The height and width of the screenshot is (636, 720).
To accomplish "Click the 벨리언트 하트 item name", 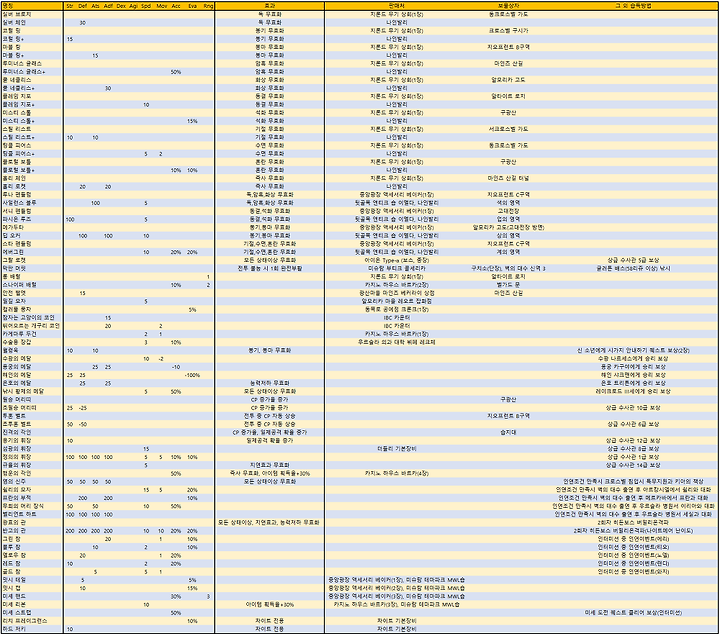I will [x=20, y=514].
